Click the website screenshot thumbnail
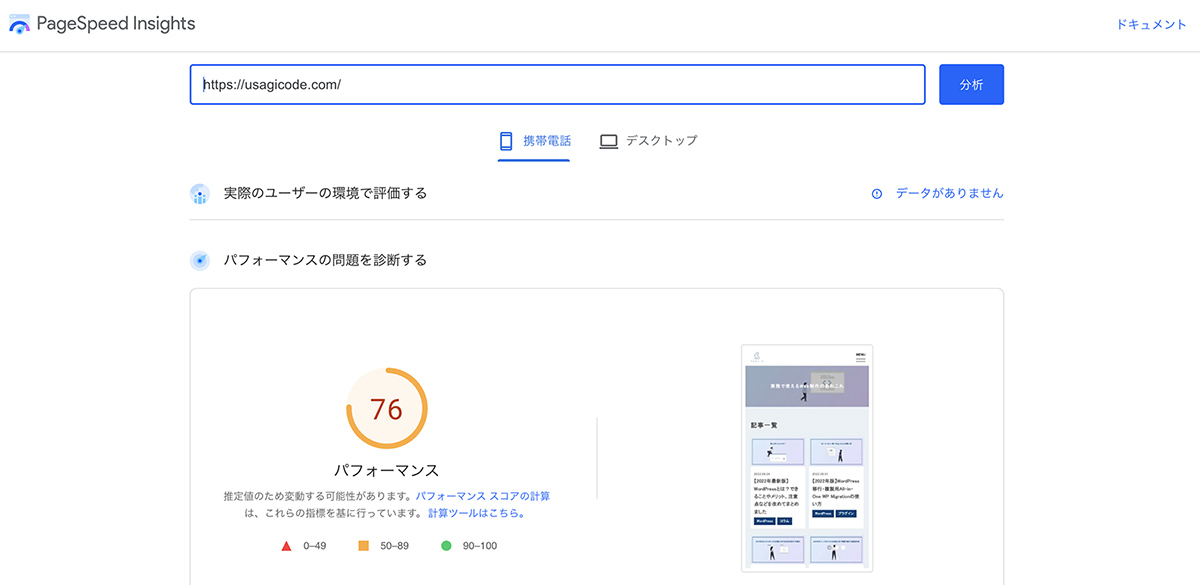The image size is (1200, 585). pos(807,458)
